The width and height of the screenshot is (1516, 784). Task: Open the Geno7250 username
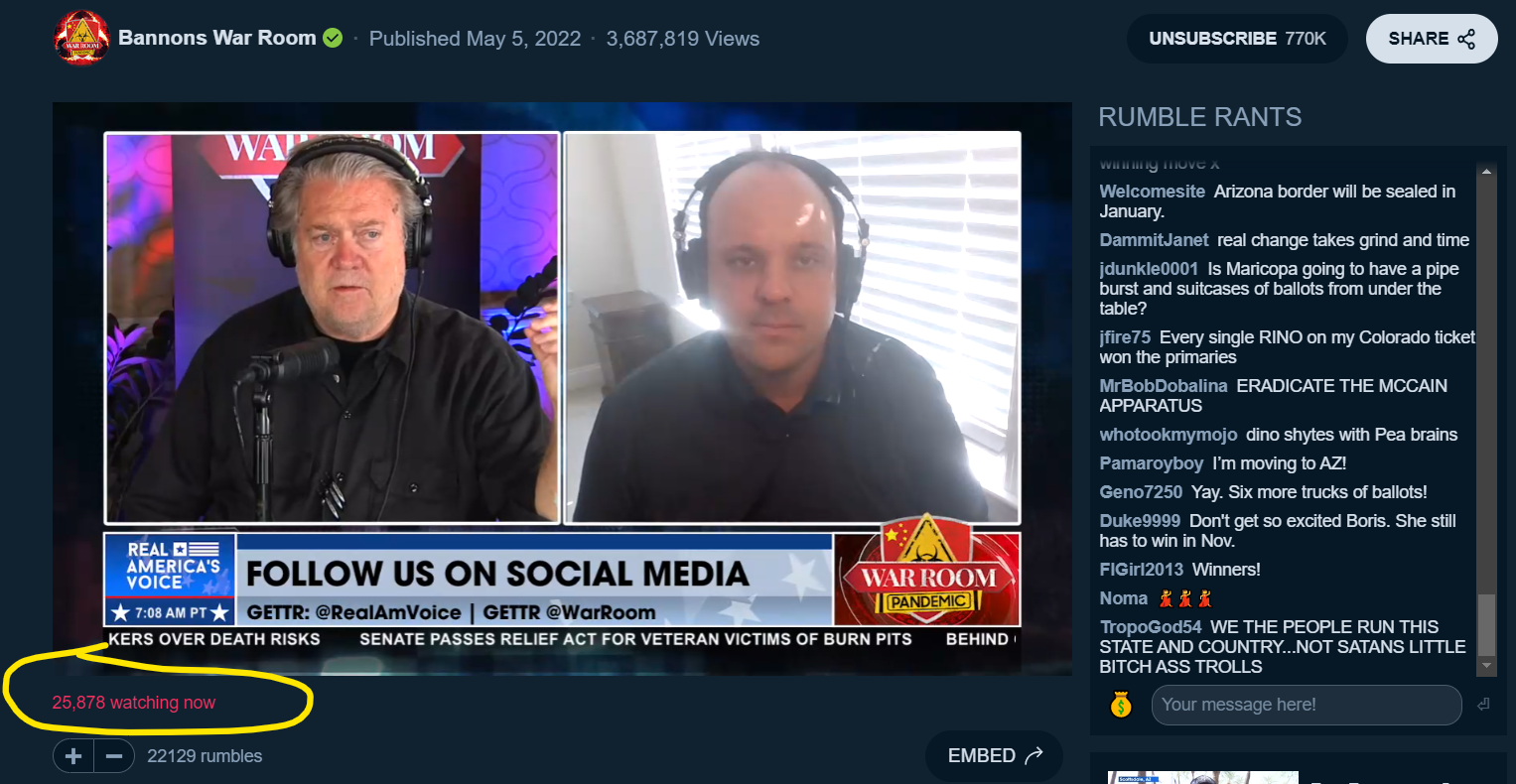point(1141,492)
